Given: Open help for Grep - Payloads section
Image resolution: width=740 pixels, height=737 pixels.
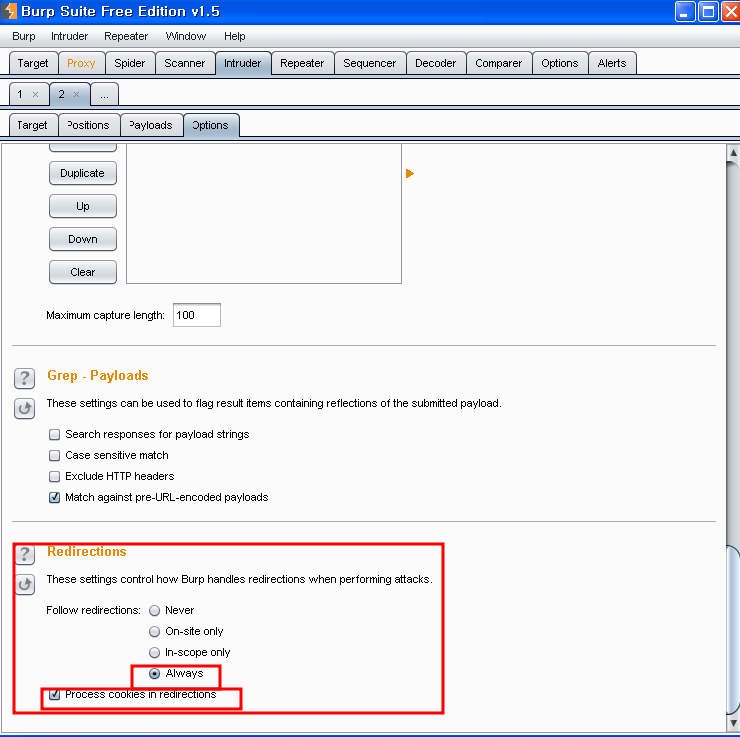Looking at the screenshot, I should (x=25, y=378).
